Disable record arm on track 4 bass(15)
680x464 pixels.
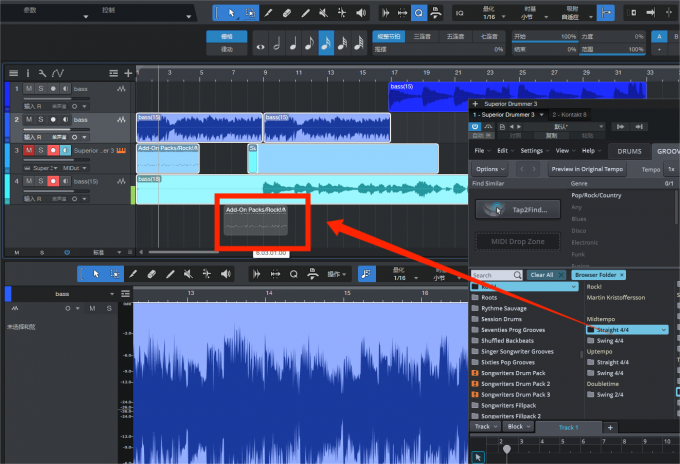52,179
